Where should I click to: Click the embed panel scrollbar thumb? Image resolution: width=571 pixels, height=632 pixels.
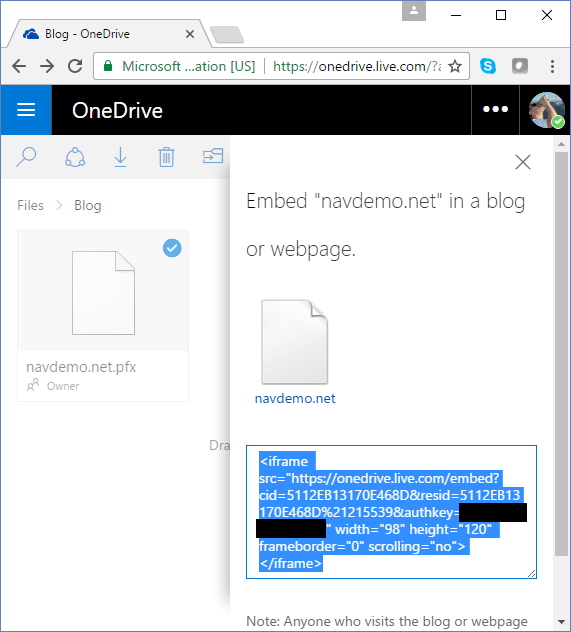pos(561,354)
